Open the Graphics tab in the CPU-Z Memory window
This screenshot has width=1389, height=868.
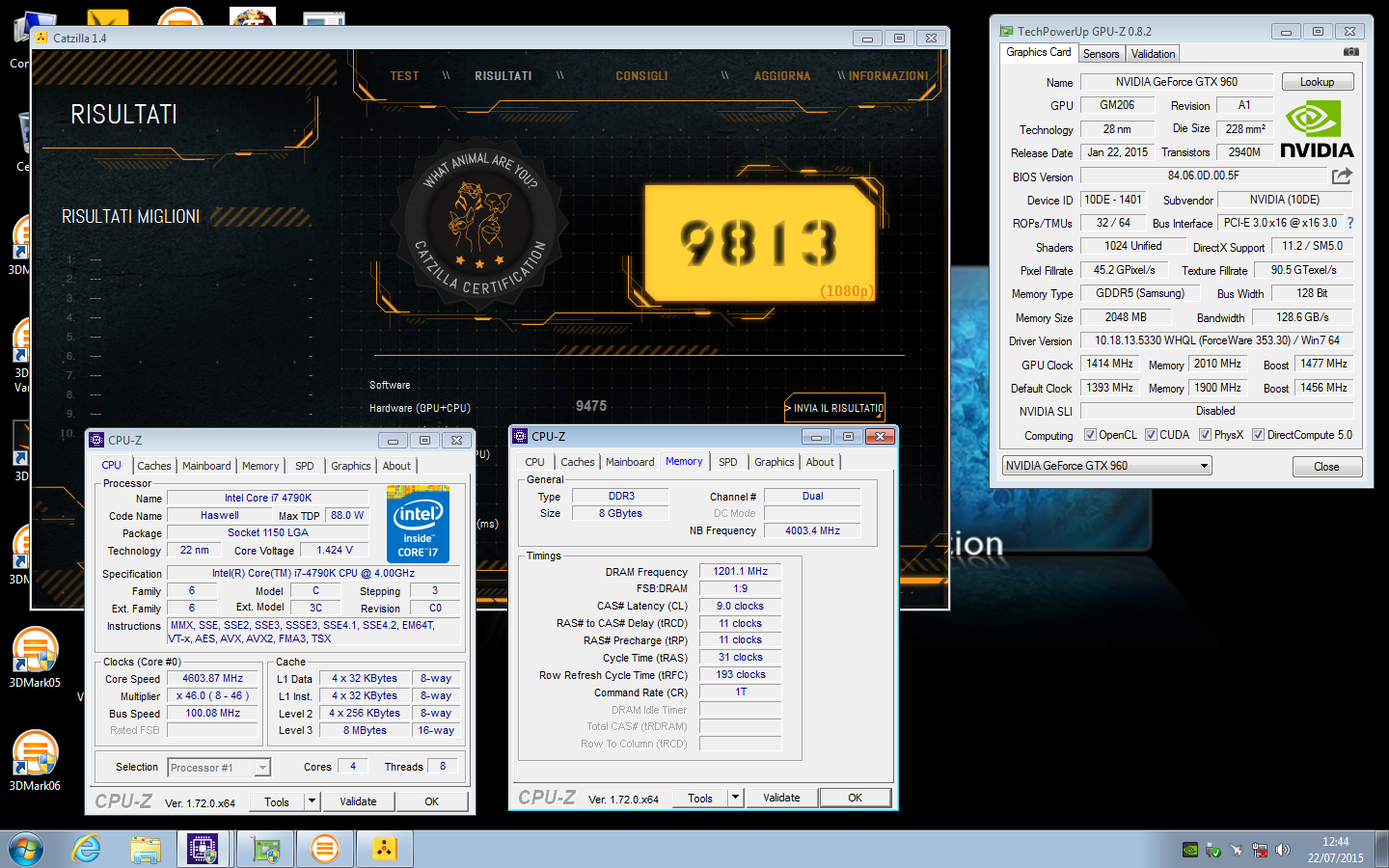pos(775,462)
